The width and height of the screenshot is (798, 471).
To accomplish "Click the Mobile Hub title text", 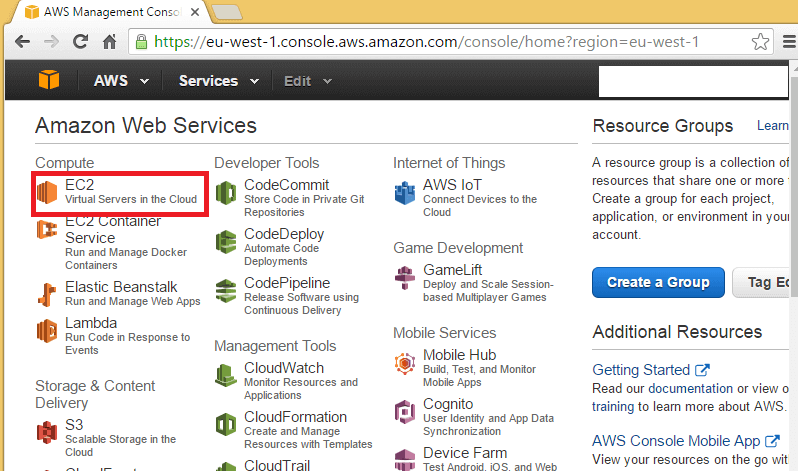I will pyautogui.click(x=460, y=355).
